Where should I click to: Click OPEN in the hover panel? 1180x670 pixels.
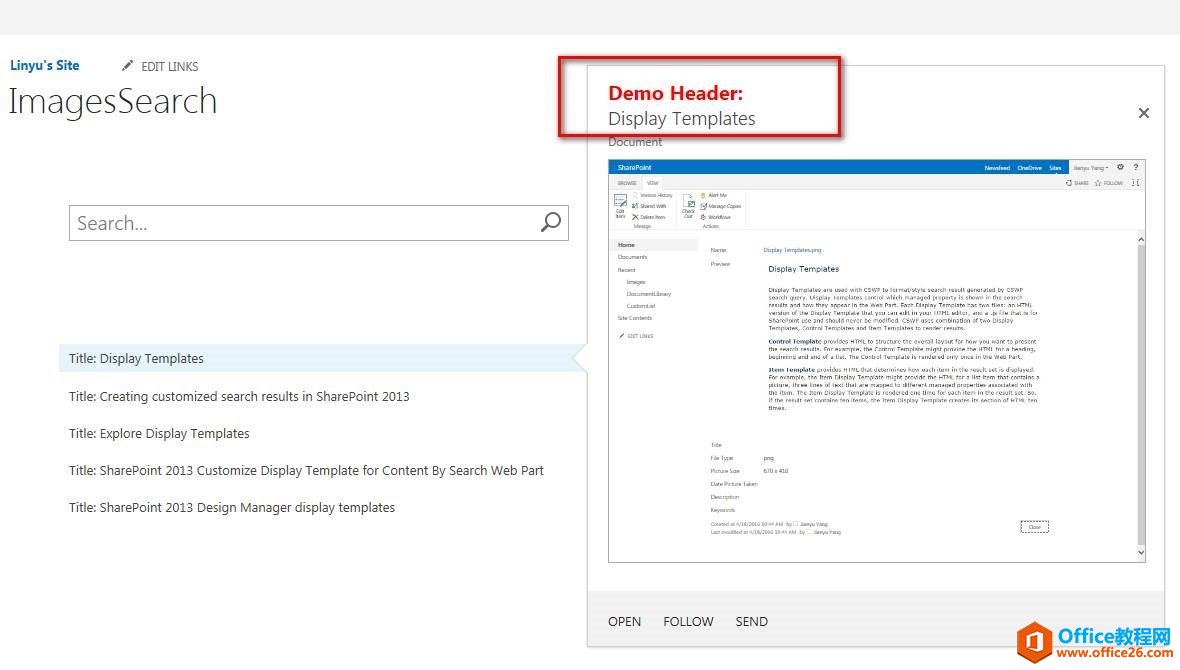tap(625, 621)
